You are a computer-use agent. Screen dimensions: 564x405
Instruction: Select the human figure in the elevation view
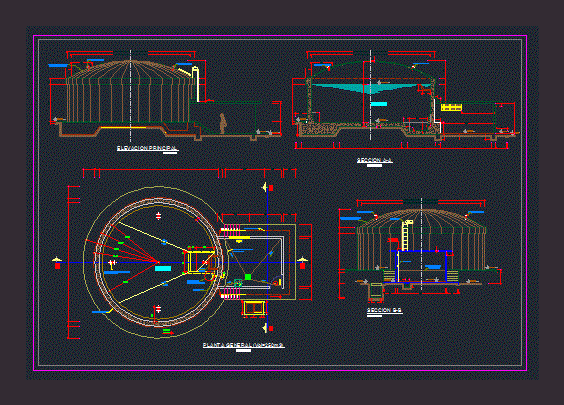click(223, 123)
